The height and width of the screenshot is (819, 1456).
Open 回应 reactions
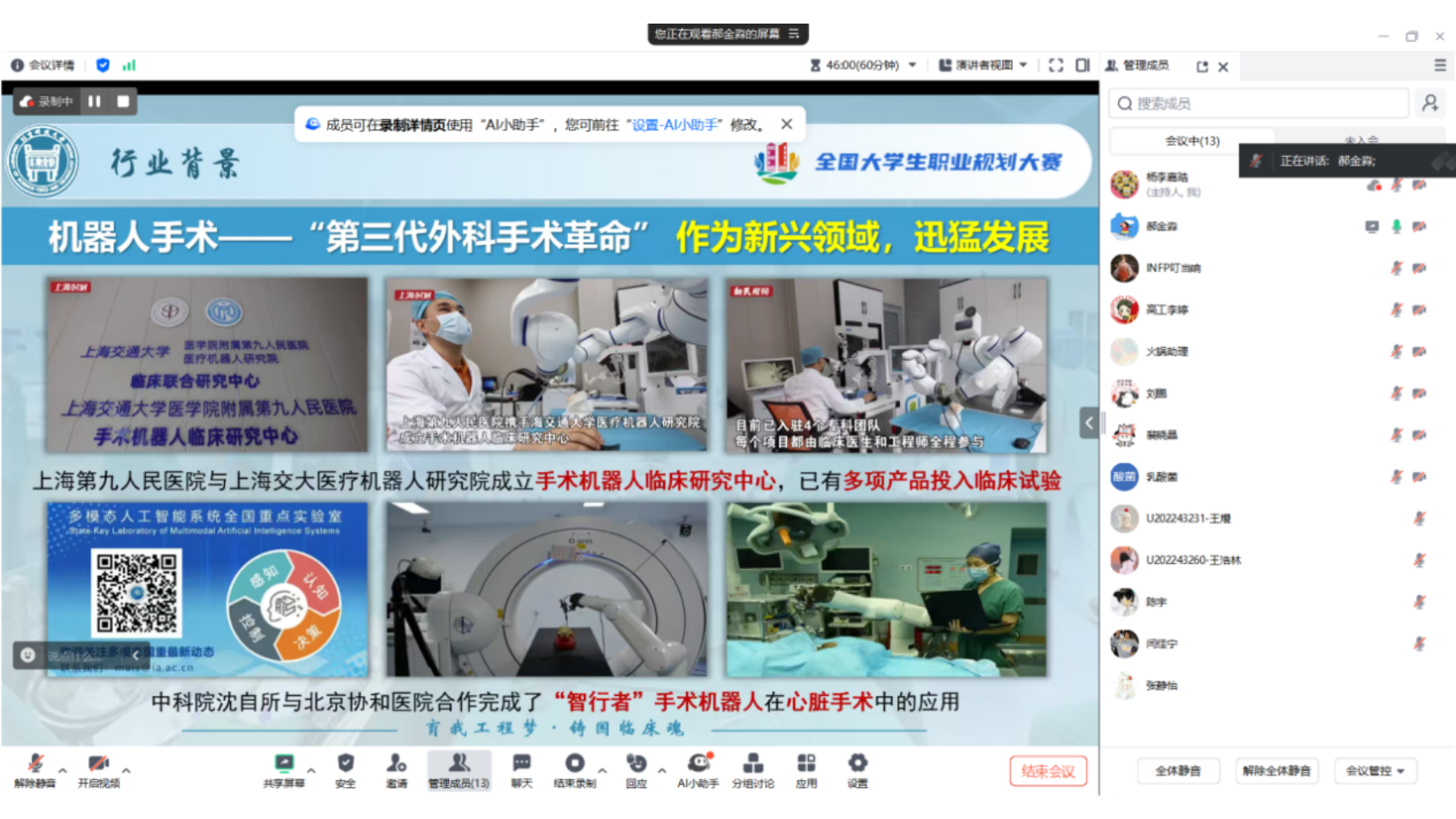[636, 770]
